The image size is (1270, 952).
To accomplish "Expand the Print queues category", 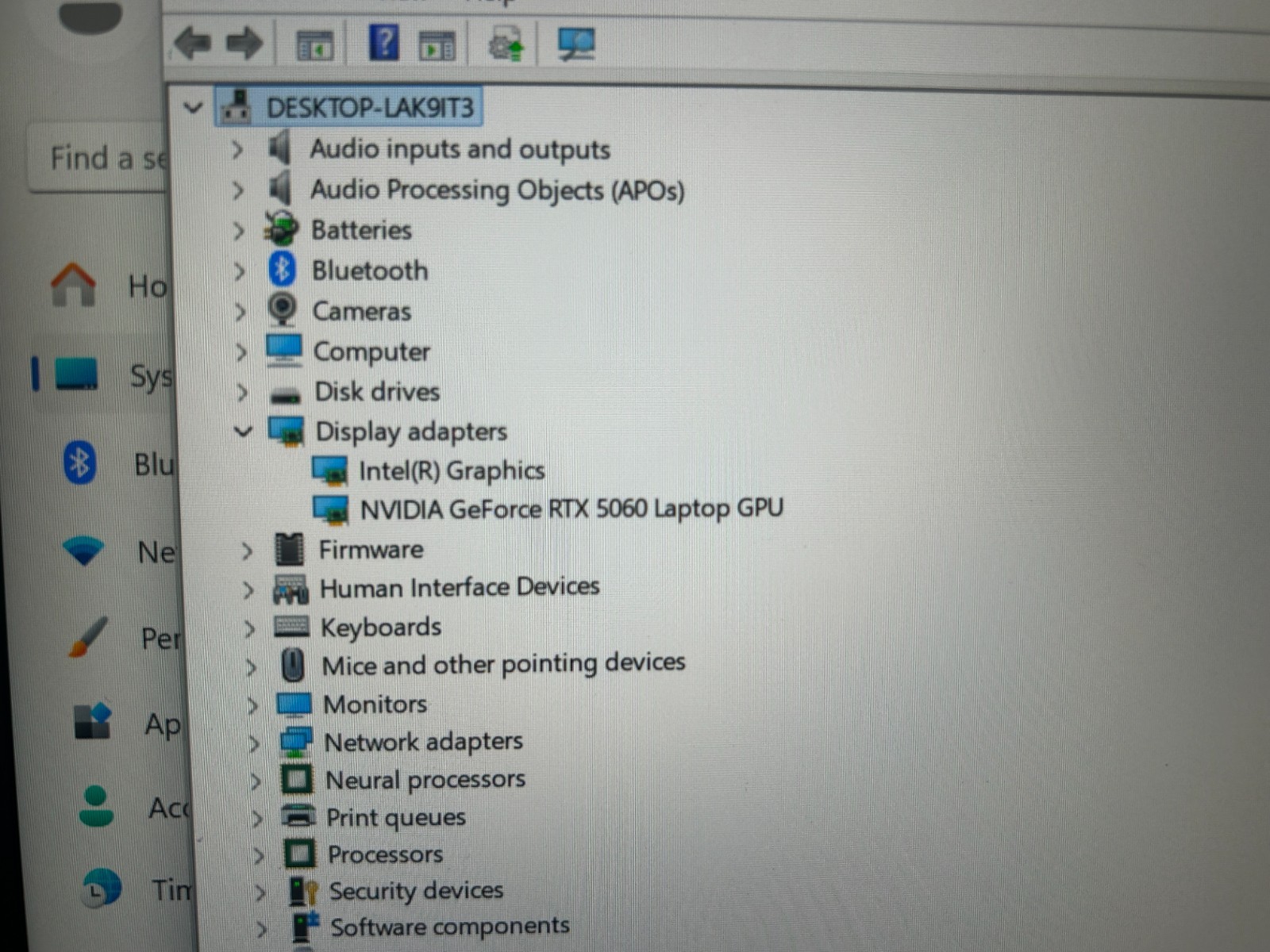I will pos(257,819).
